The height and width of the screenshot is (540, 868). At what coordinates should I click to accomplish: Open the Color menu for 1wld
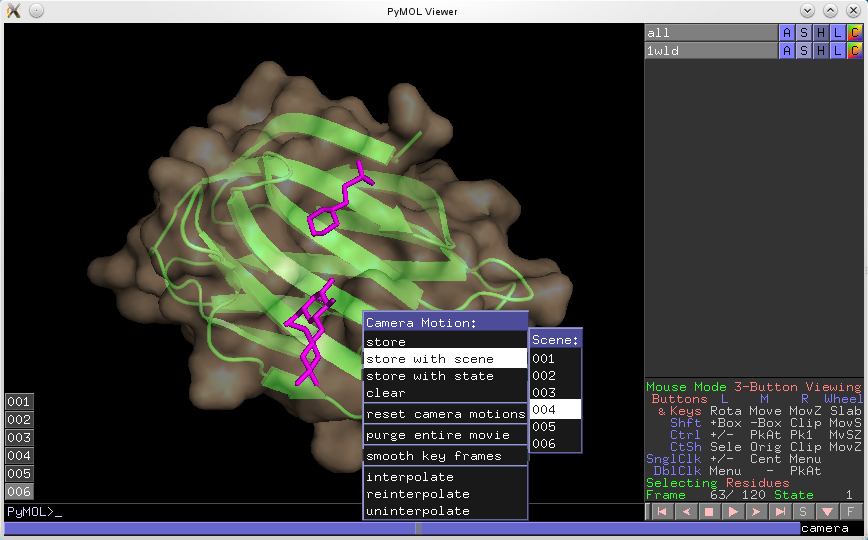click(x=854, y=50)
